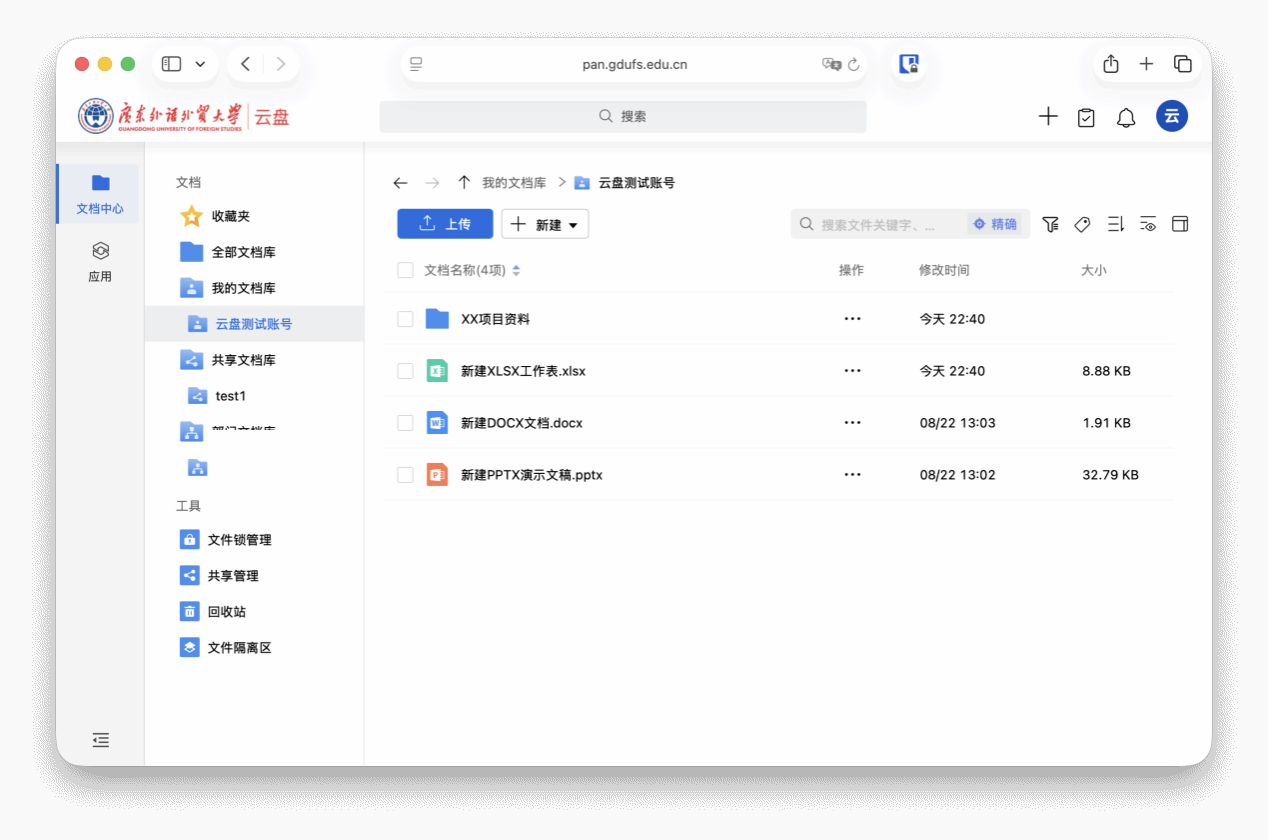Click the 云 user avatar
The width and height of the screenshot is (1268, 840).
(x=1172, y=116)
